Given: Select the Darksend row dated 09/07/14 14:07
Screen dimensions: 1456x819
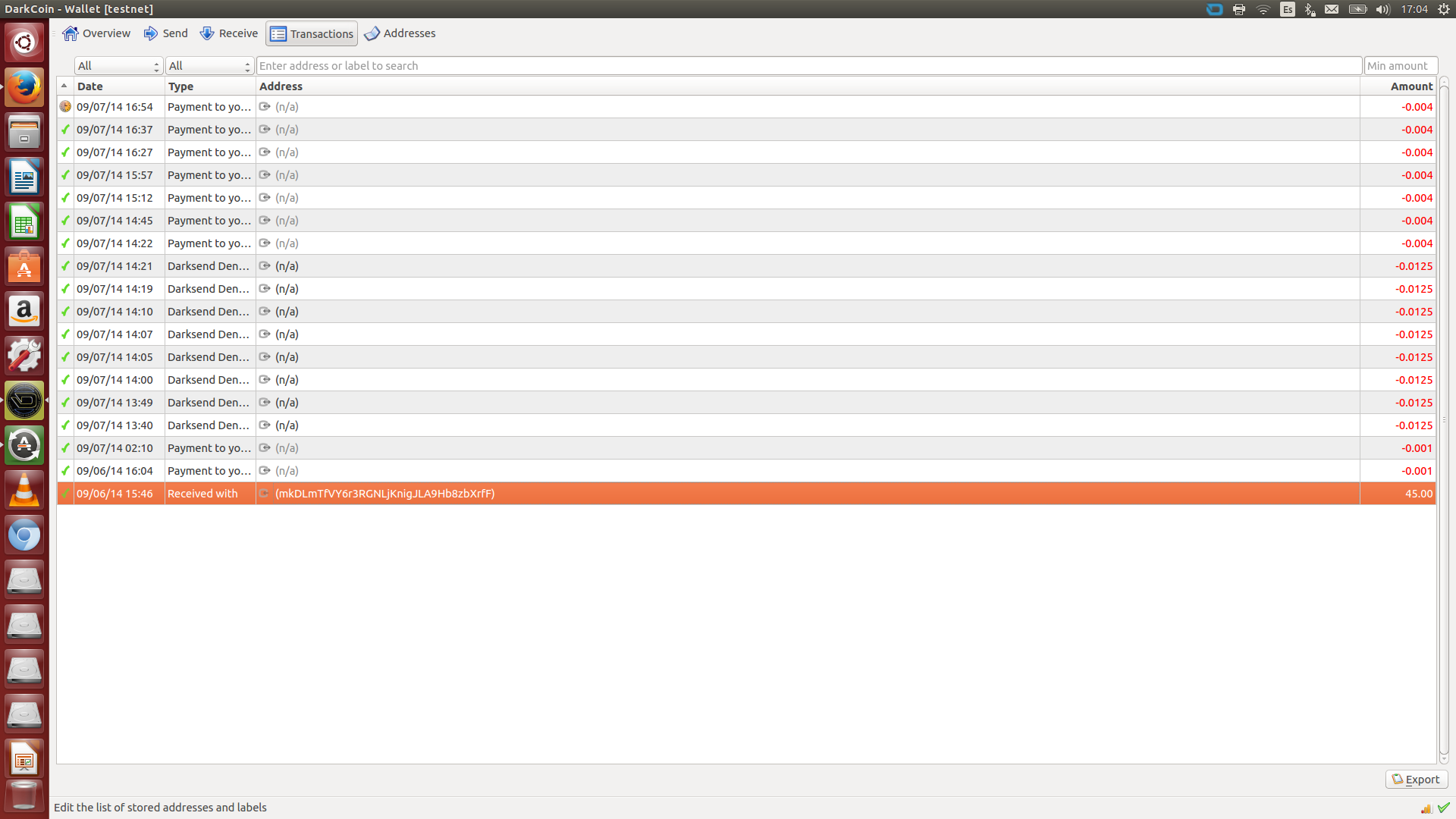Looking at the screenshot, I should (x=746, y=334).
